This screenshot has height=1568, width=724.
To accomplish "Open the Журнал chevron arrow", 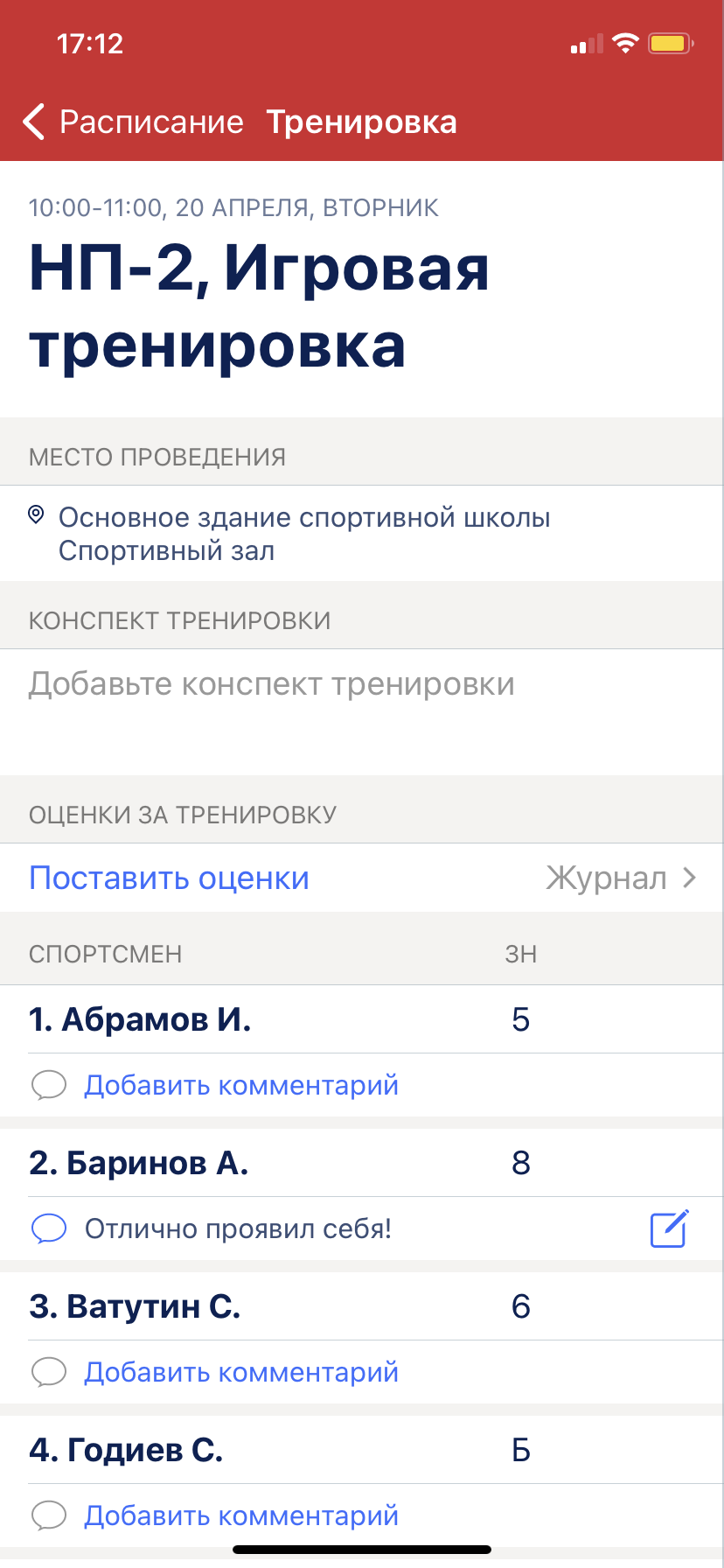I will [x=690, y=878].
